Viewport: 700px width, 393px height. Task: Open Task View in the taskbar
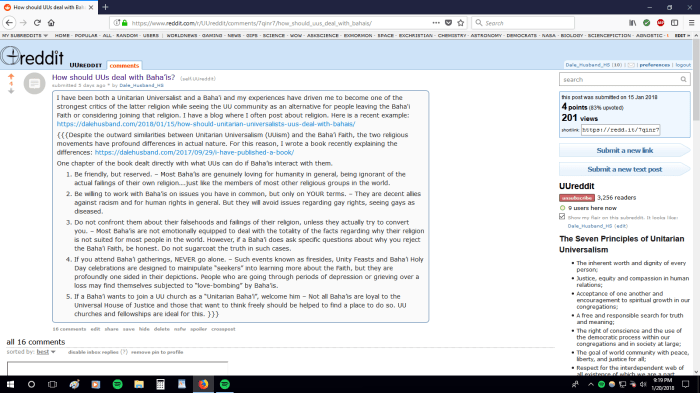click(x=53, y=385)
